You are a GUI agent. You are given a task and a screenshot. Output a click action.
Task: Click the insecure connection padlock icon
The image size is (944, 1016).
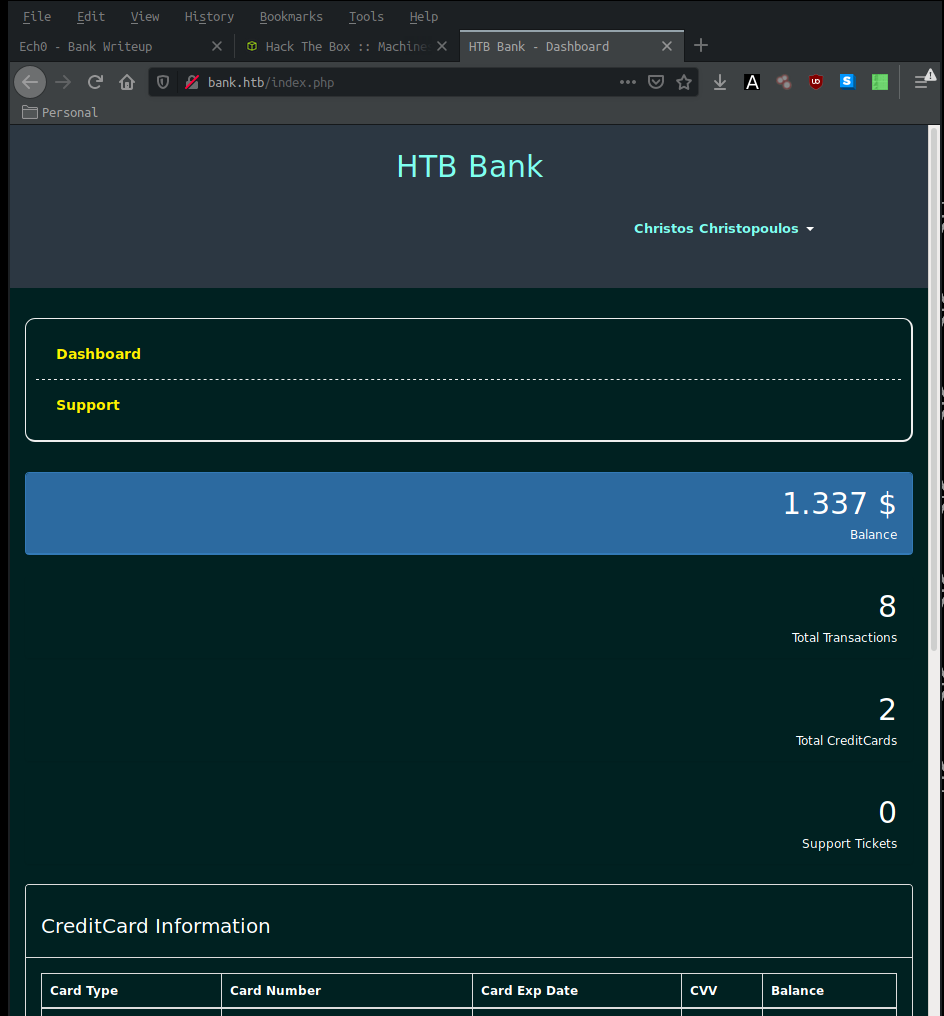(x=191, y=82)
